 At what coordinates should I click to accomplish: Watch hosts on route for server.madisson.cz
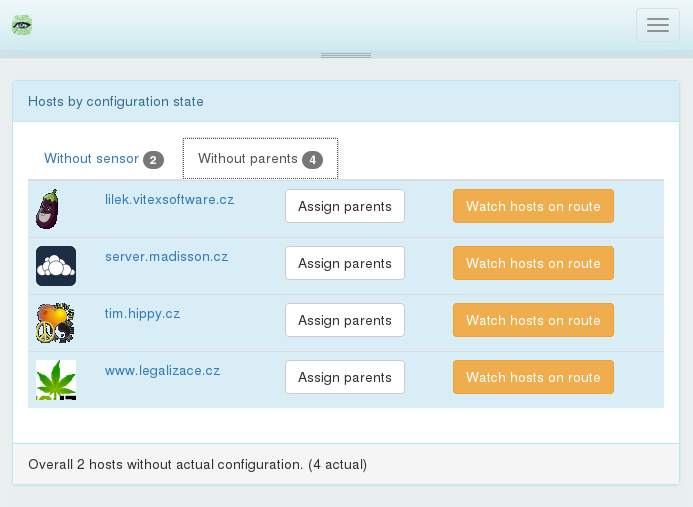click(533, 263)
